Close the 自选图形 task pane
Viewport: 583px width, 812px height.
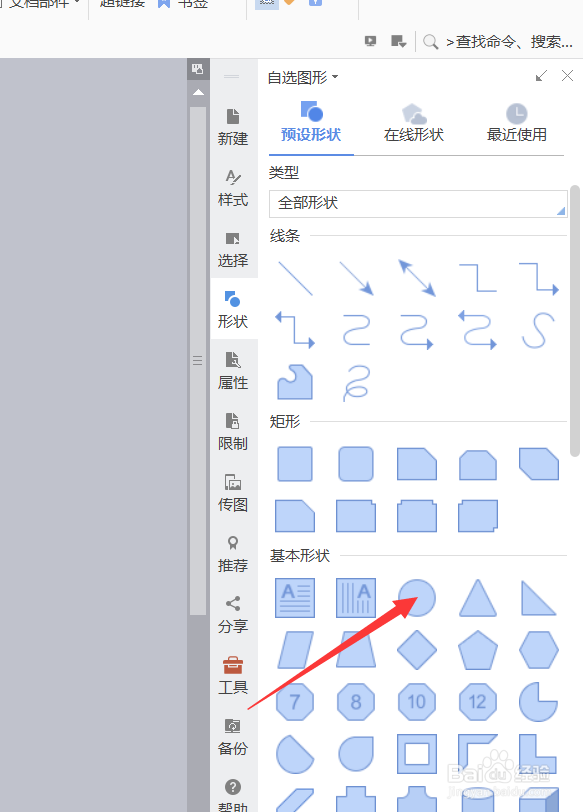click(567, 76)
